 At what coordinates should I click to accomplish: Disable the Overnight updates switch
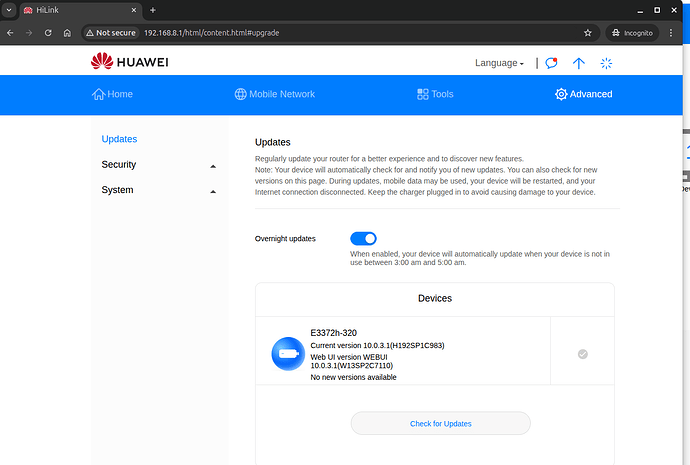(x=363, y=238)
